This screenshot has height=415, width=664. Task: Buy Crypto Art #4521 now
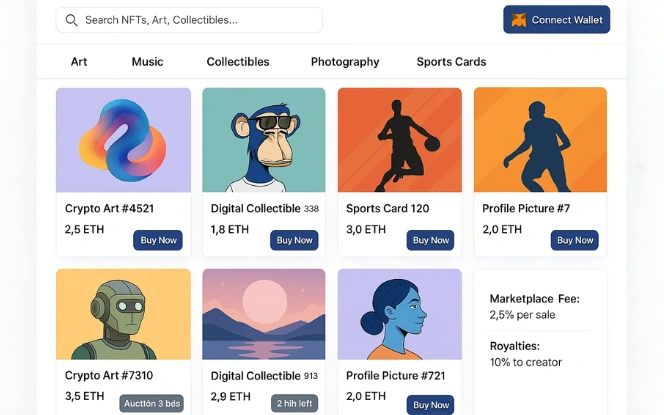(x=158, y=240)
